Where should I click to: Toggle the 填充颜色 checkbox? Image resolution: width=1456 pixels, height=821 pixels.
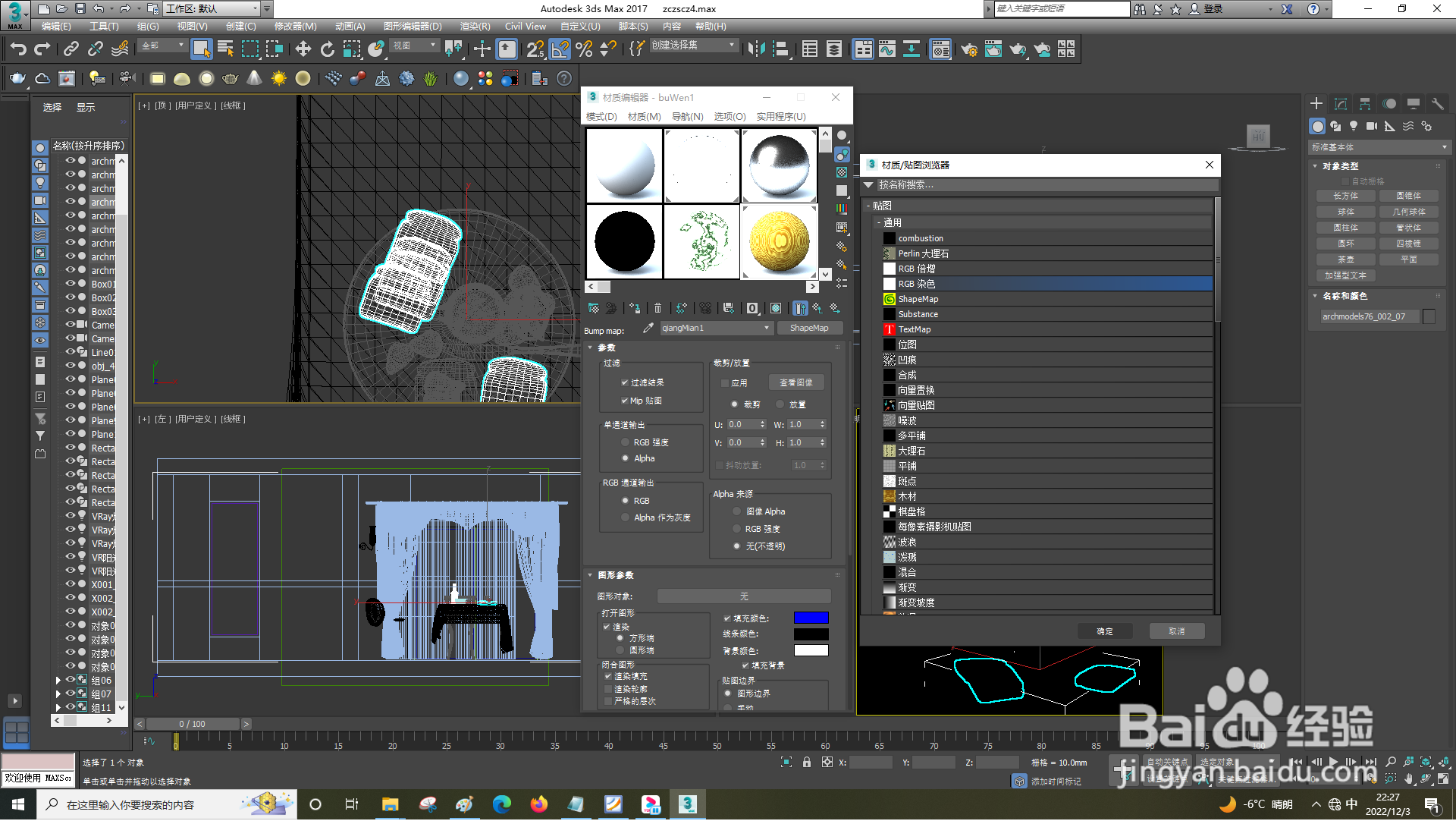(x=727, y=618)
